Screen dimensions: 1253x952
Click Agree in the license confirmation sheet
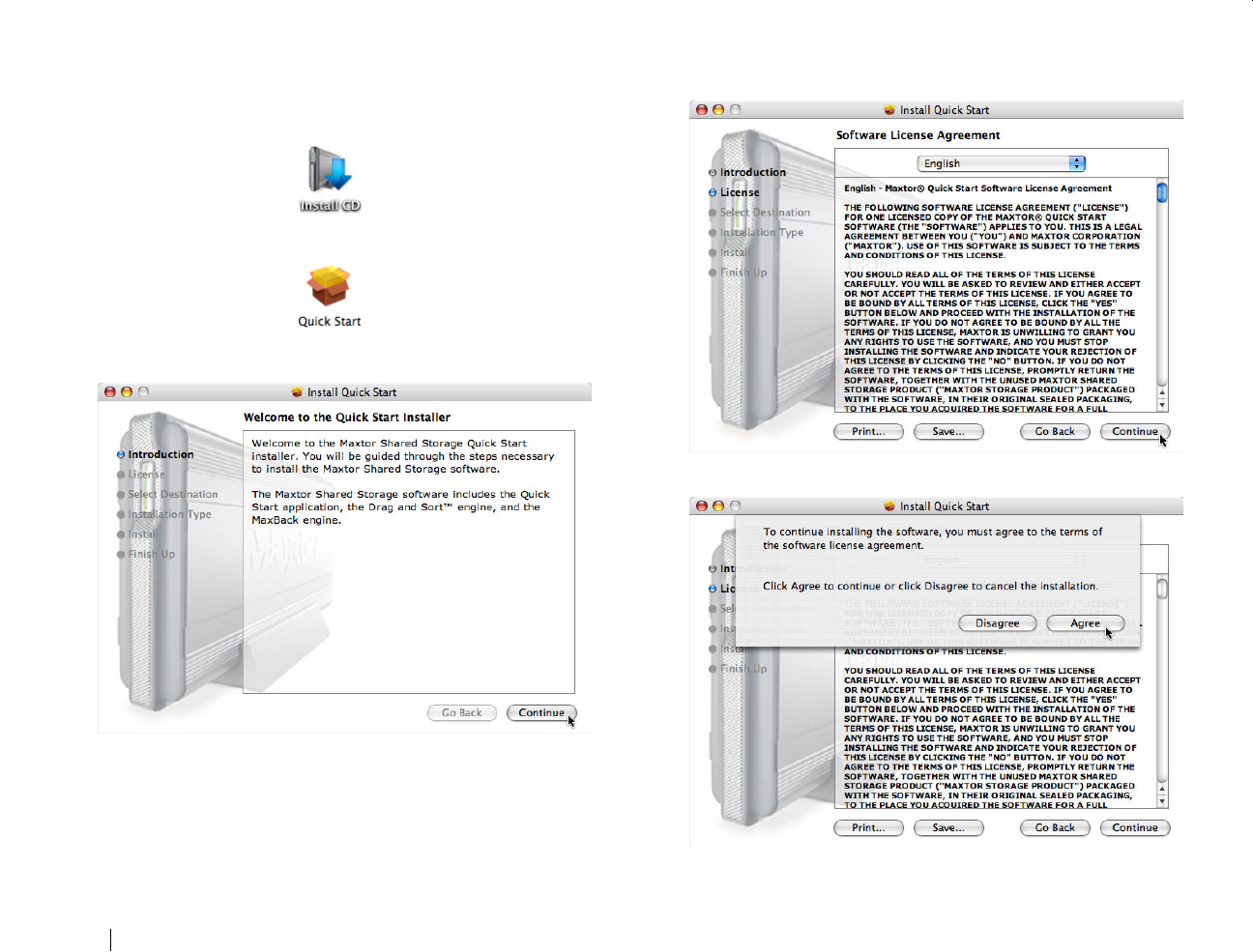point(1085,623)
